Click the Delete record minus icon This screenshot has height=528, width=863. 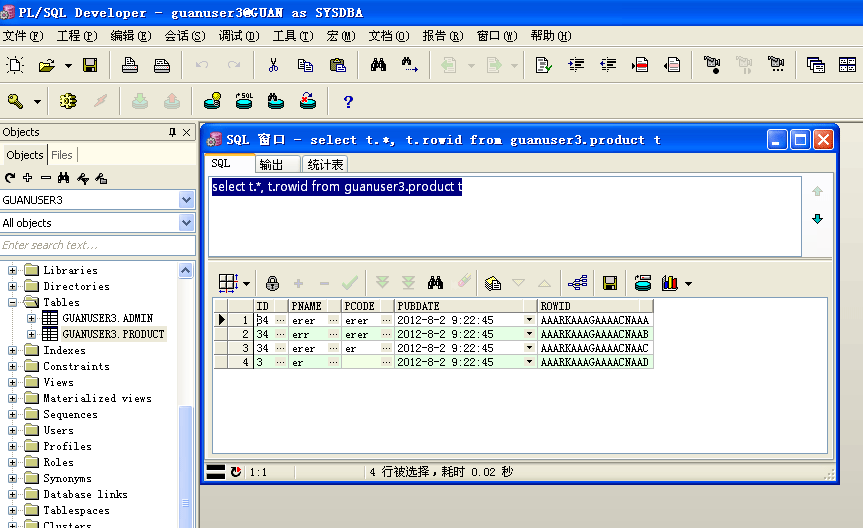[324, 284]
